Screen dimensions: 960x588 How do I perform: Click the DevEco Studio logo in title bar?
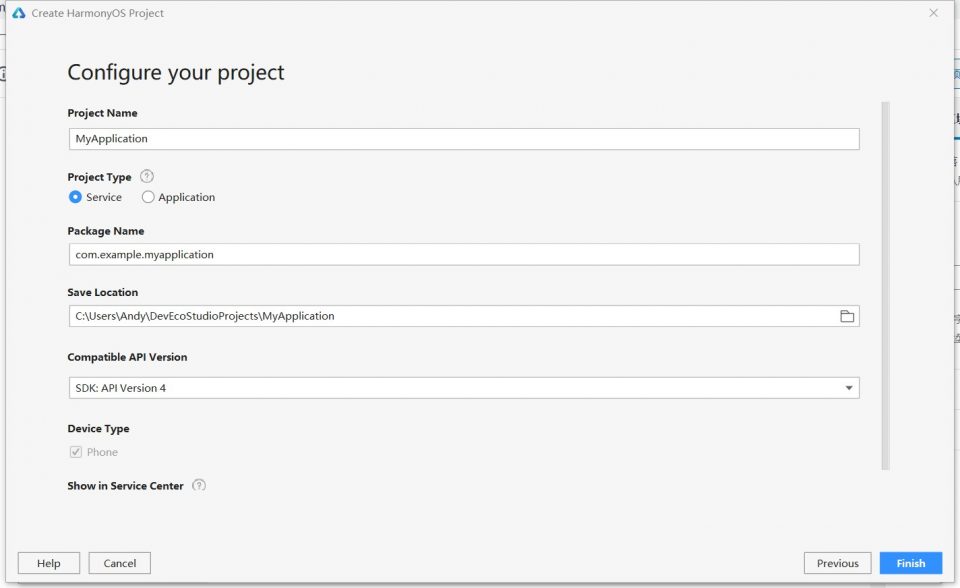[x=19, y=13]
